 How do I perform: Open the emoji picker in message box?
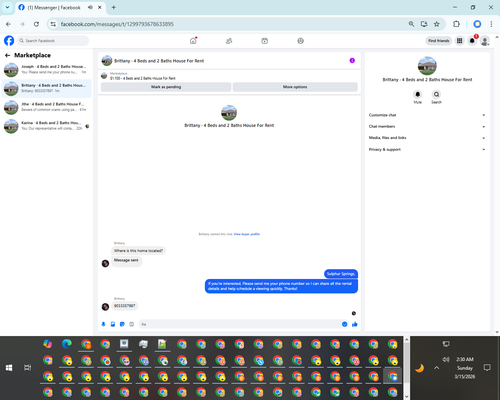[x=344, y=324]
